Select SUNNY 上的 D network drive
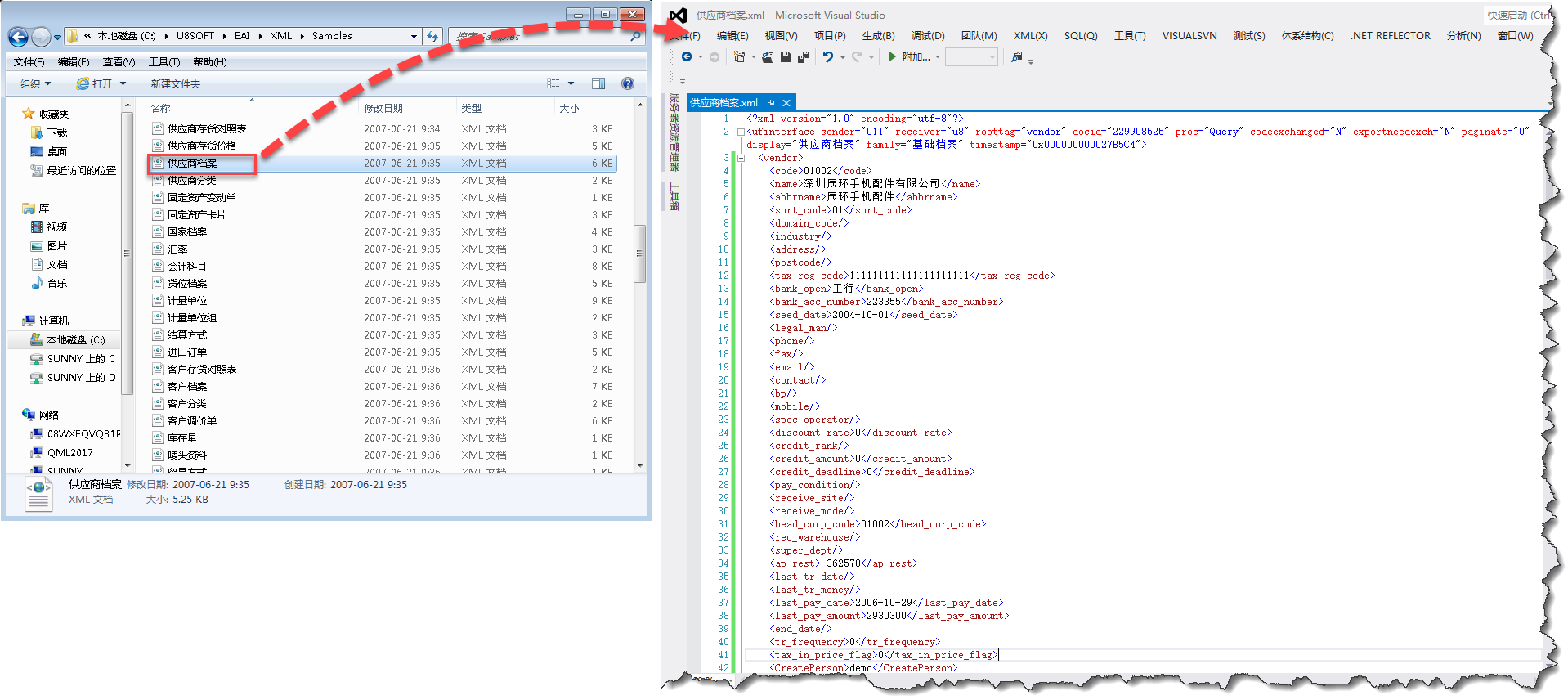Viewport: 1568px width, 700px height. click(x=73, y=377)
